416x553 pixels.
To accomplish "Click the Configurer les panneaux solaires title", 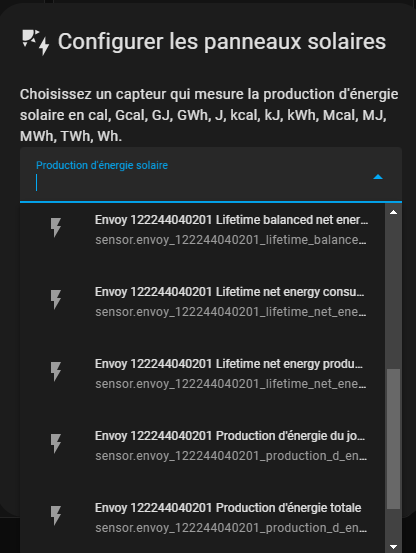I will (222, 42).
